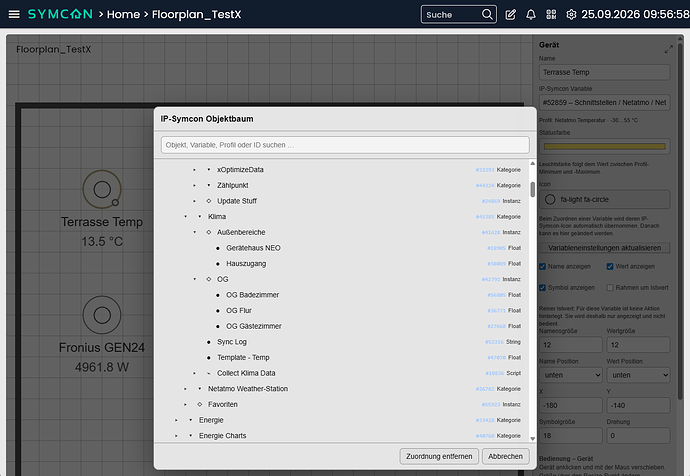
Task: Click the edit pencil icon in header
Action: pos(510,15)
